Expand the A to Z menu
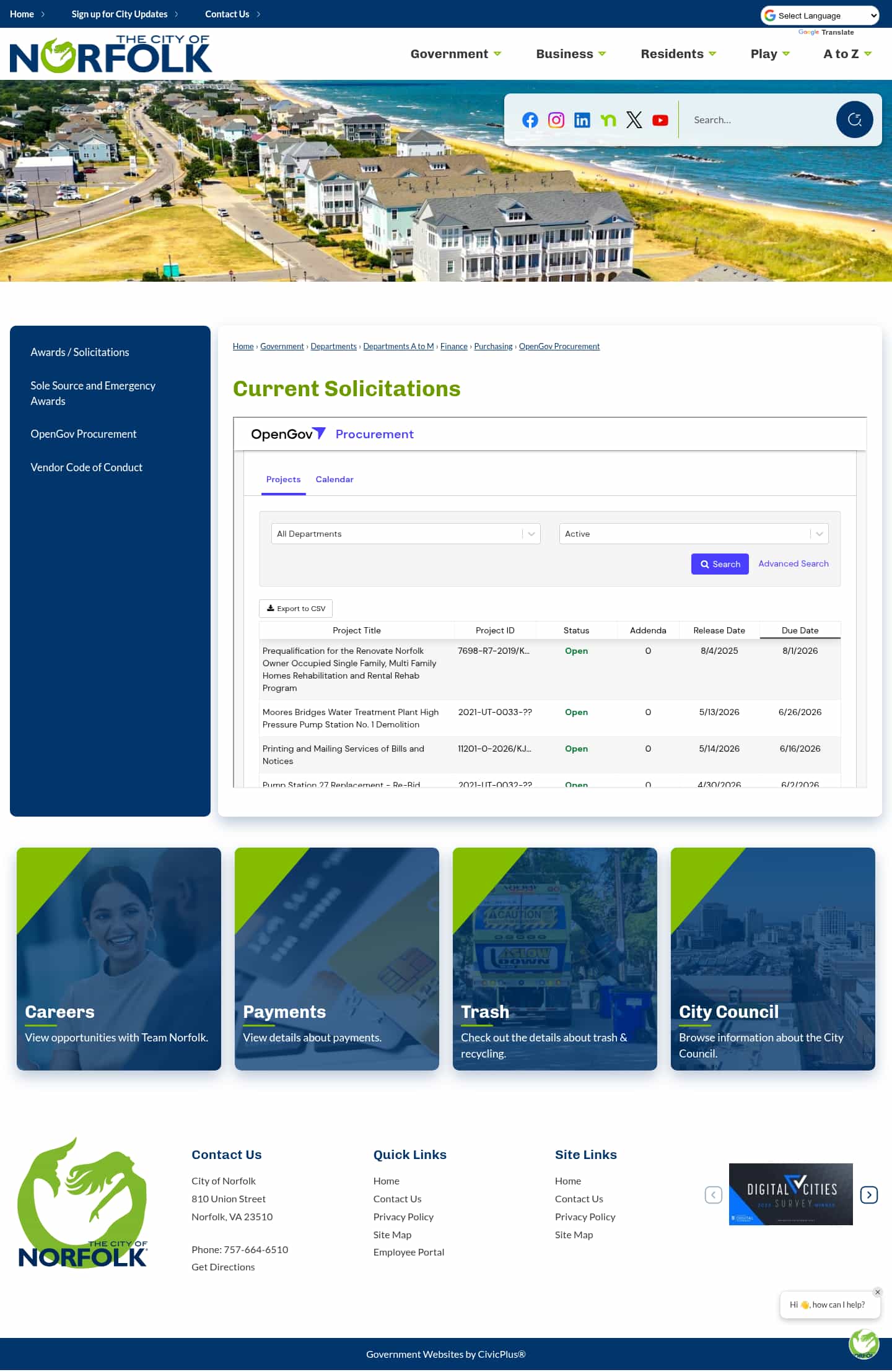892x1372 pixels. [x=847, y=54]
